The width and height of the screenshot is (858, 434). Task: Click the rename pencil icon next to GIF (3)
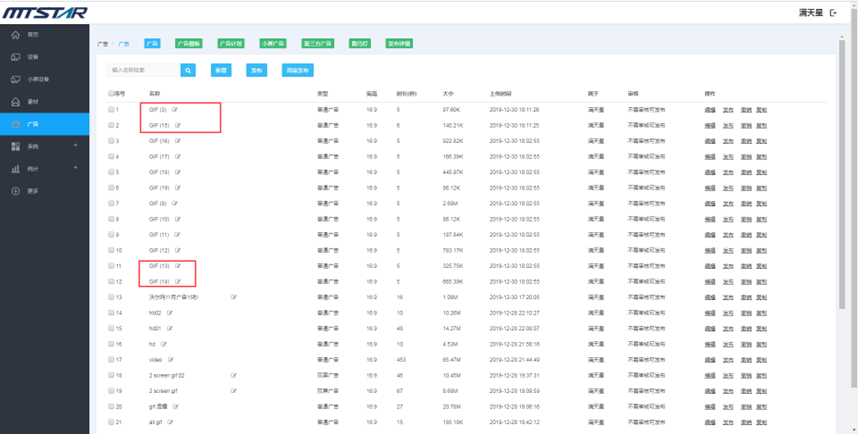point(176,109)
